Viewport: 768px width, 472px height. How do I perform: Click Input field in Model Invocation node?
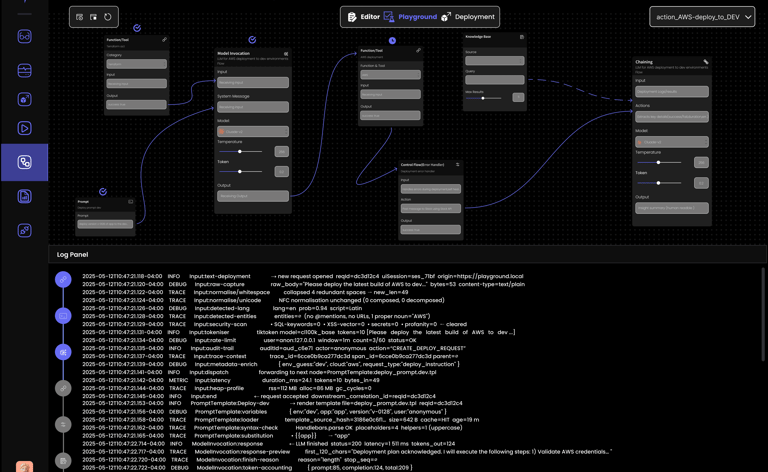coord(253,82)
